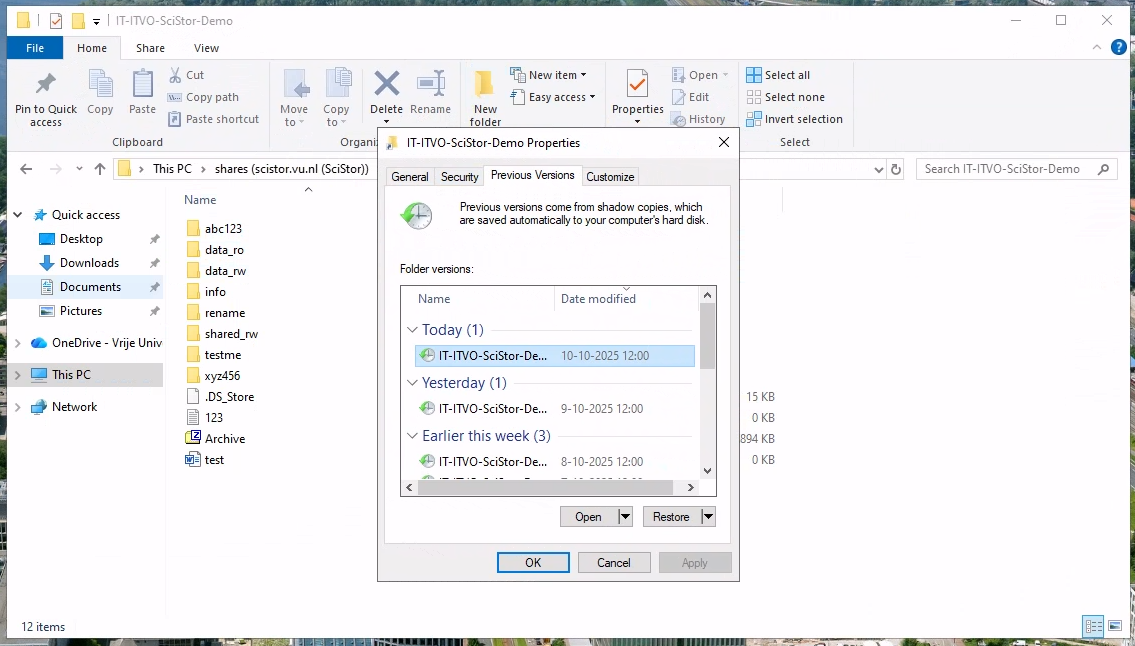The width and height of the screenshot is (1135, 646).
Task: Collapse the ribbon with the chevron toggle
Action: click(x=1097, y=47)
